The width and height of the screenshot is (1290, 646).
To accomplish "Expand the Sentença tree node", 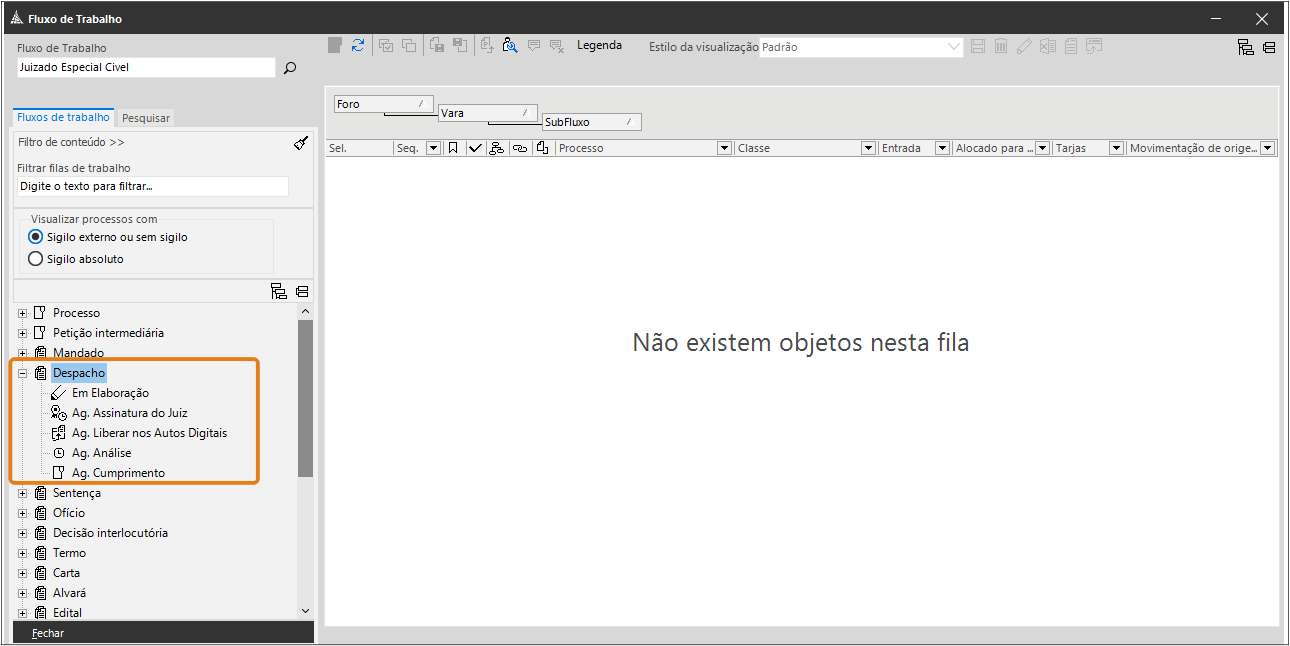I will point(22,493).
